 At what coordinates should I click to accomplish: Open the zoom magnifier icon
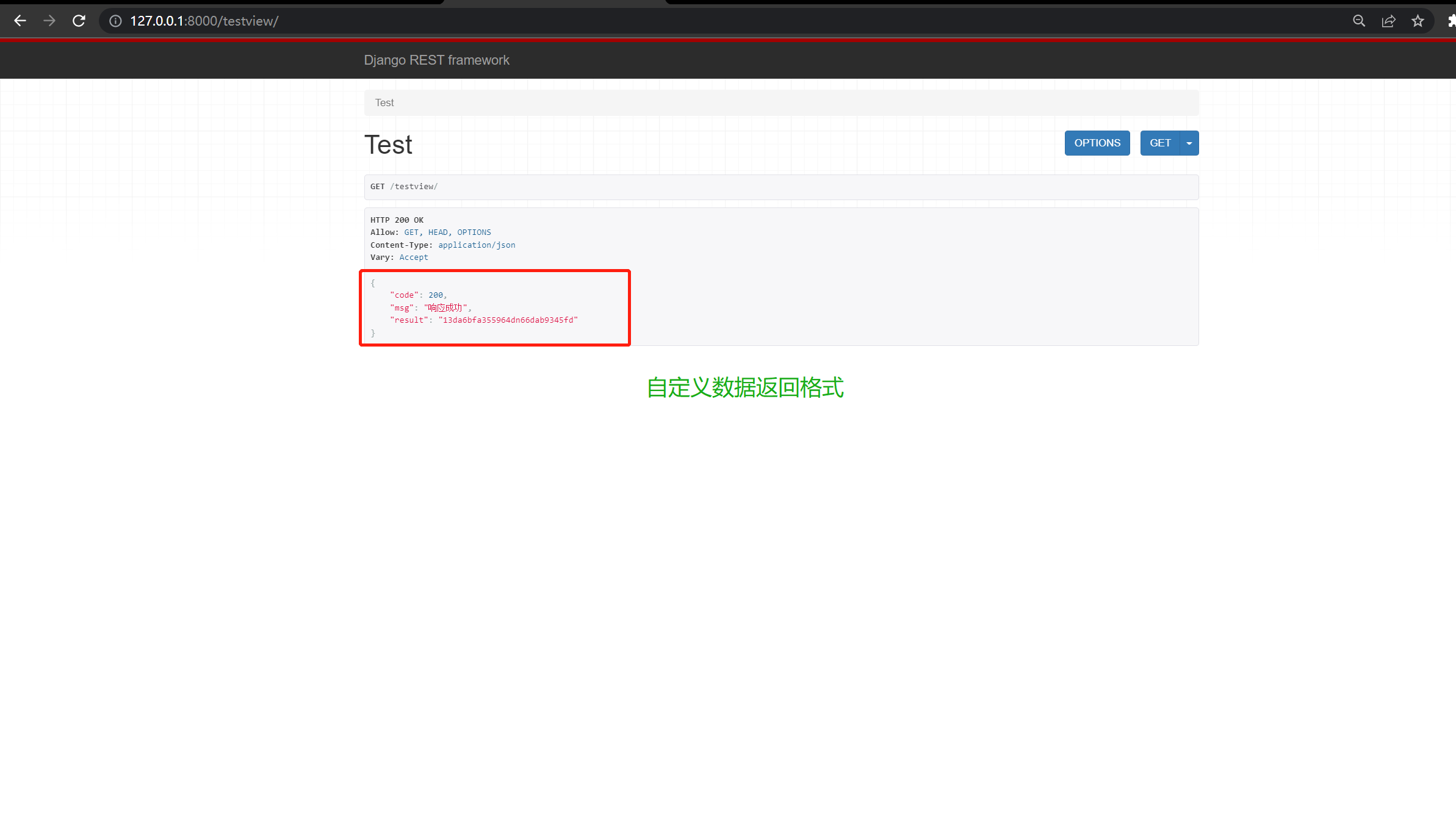tap(1359, 21)
